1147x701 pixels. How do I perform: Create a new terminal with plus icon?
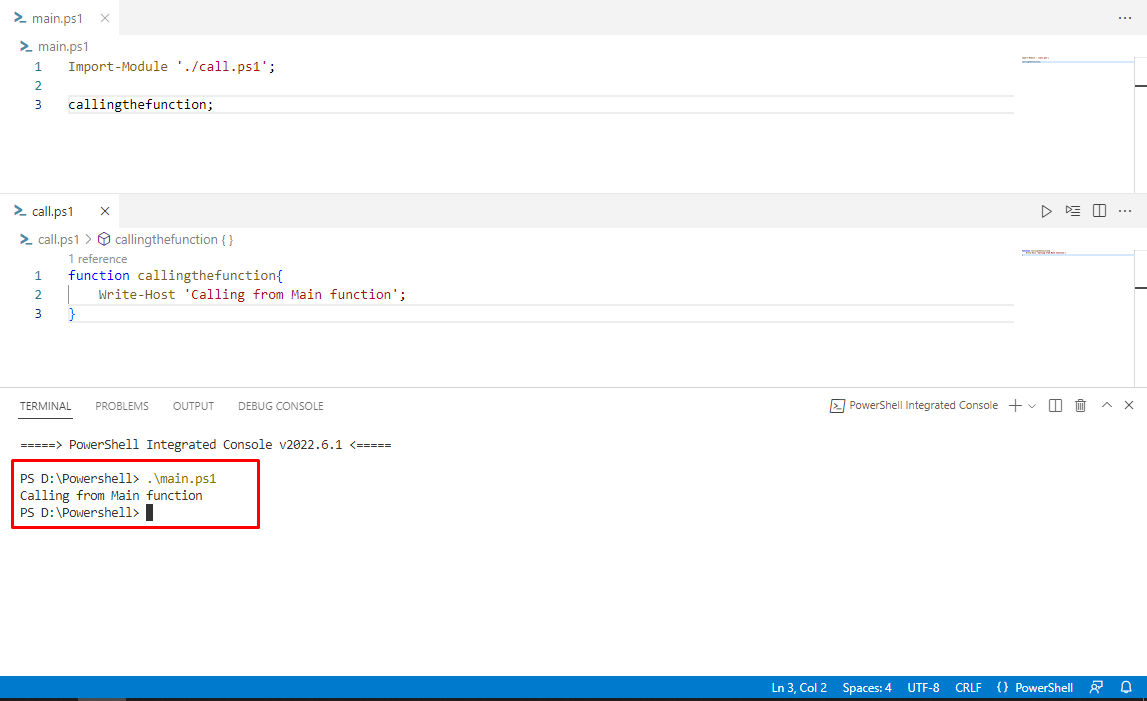1015,406
